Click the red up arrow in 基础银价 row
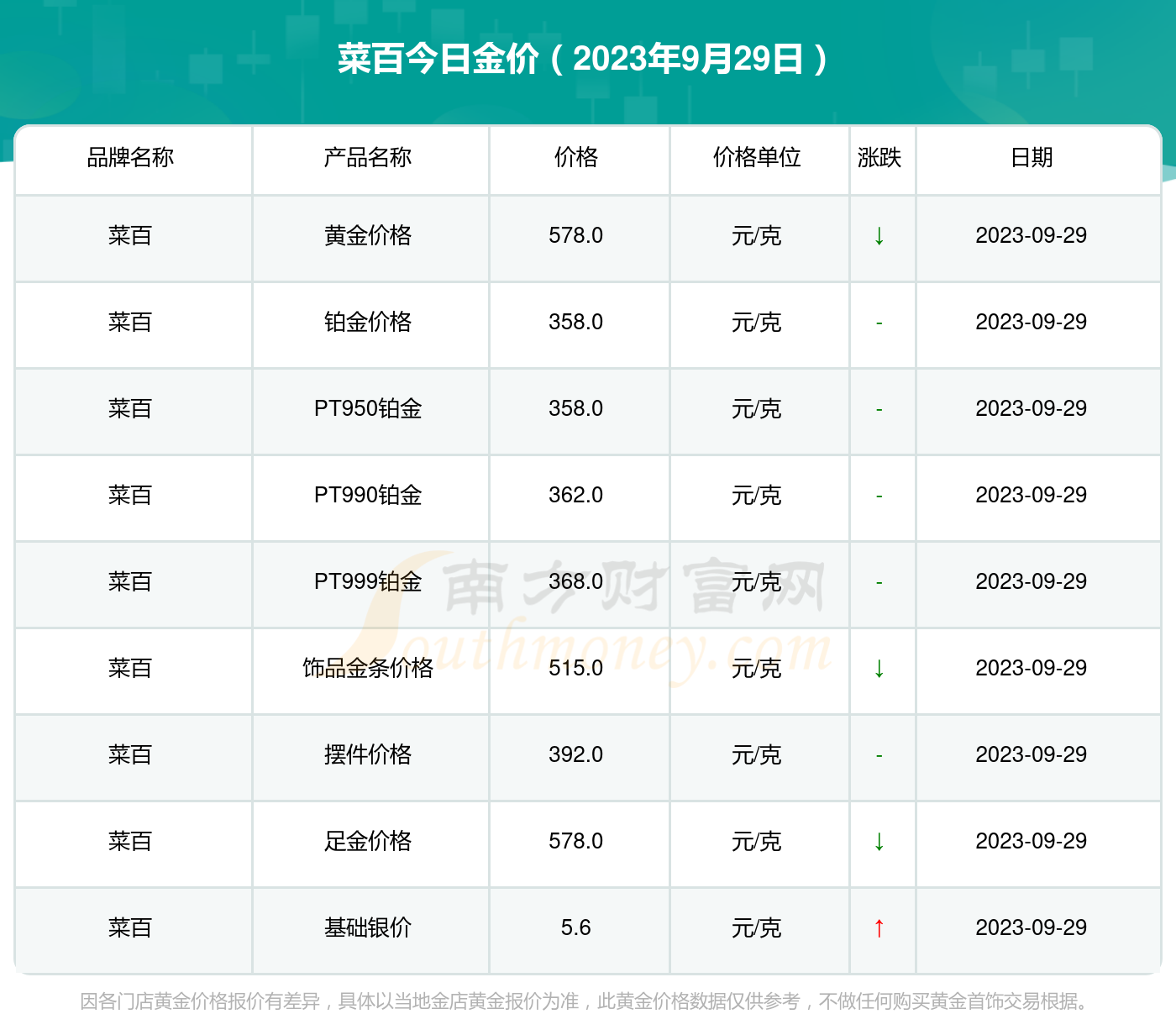 pos(879,928)
